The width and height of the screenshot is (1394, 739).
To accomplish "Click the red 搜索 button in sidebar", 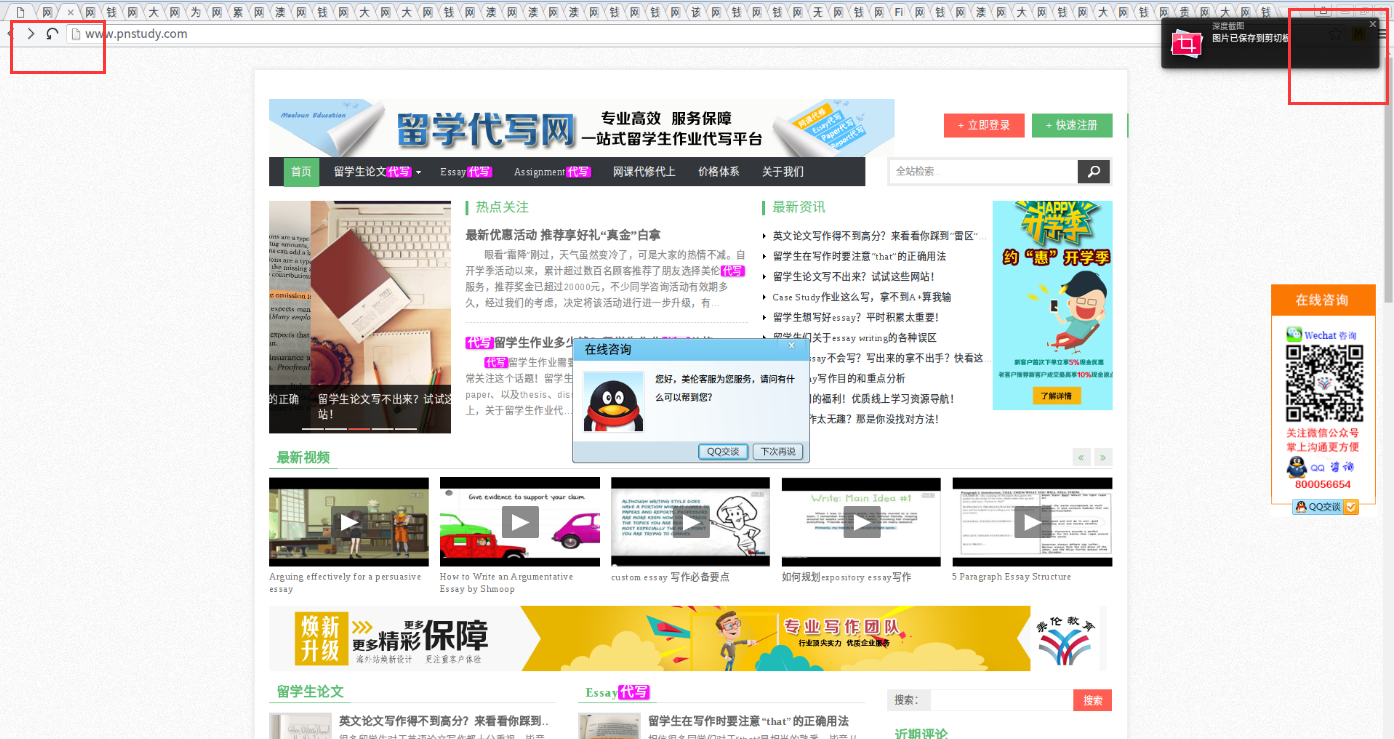I will tap(1093, 700).
